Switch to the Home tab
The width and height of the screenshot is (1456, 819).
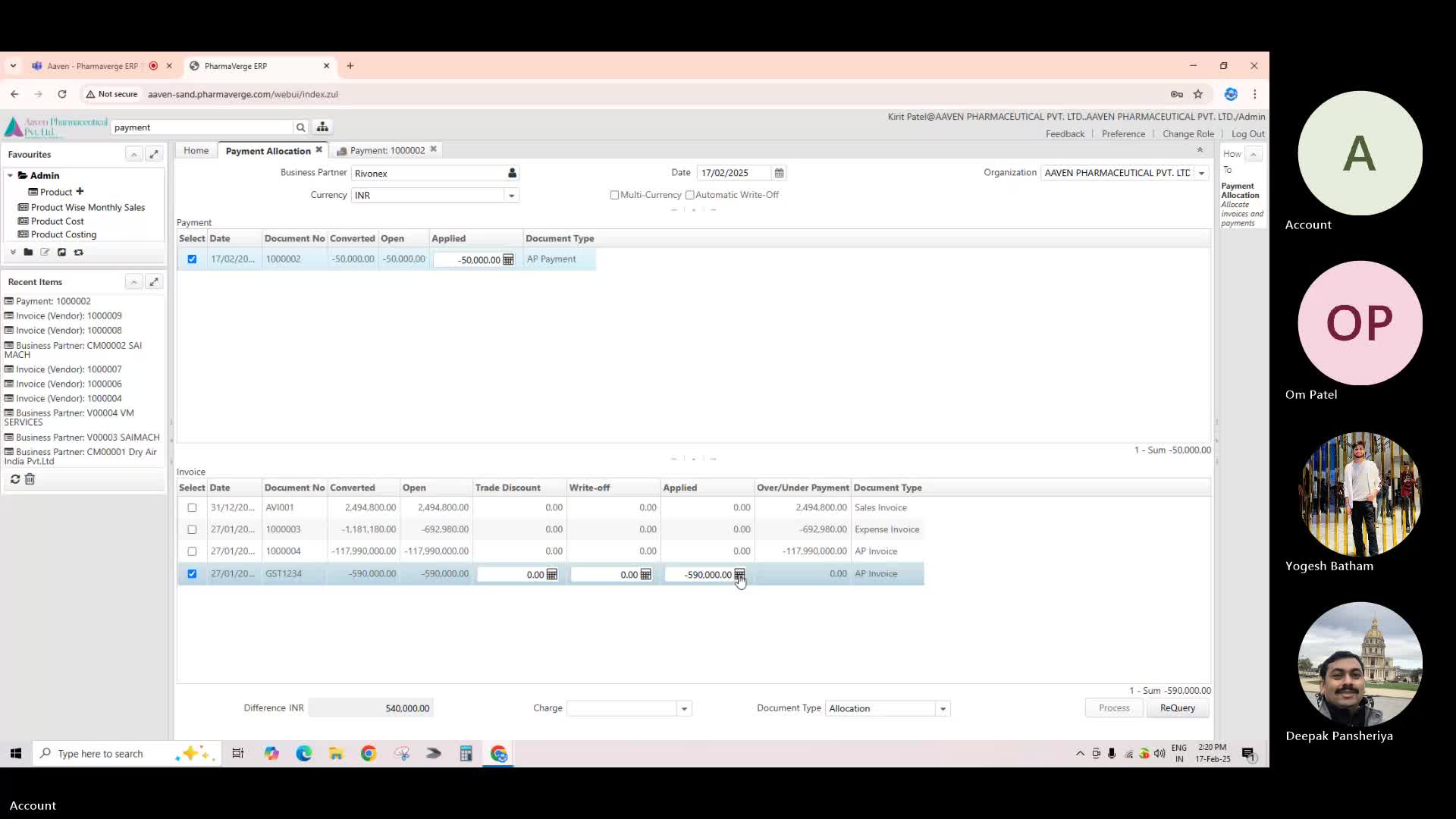pos(196,150)
